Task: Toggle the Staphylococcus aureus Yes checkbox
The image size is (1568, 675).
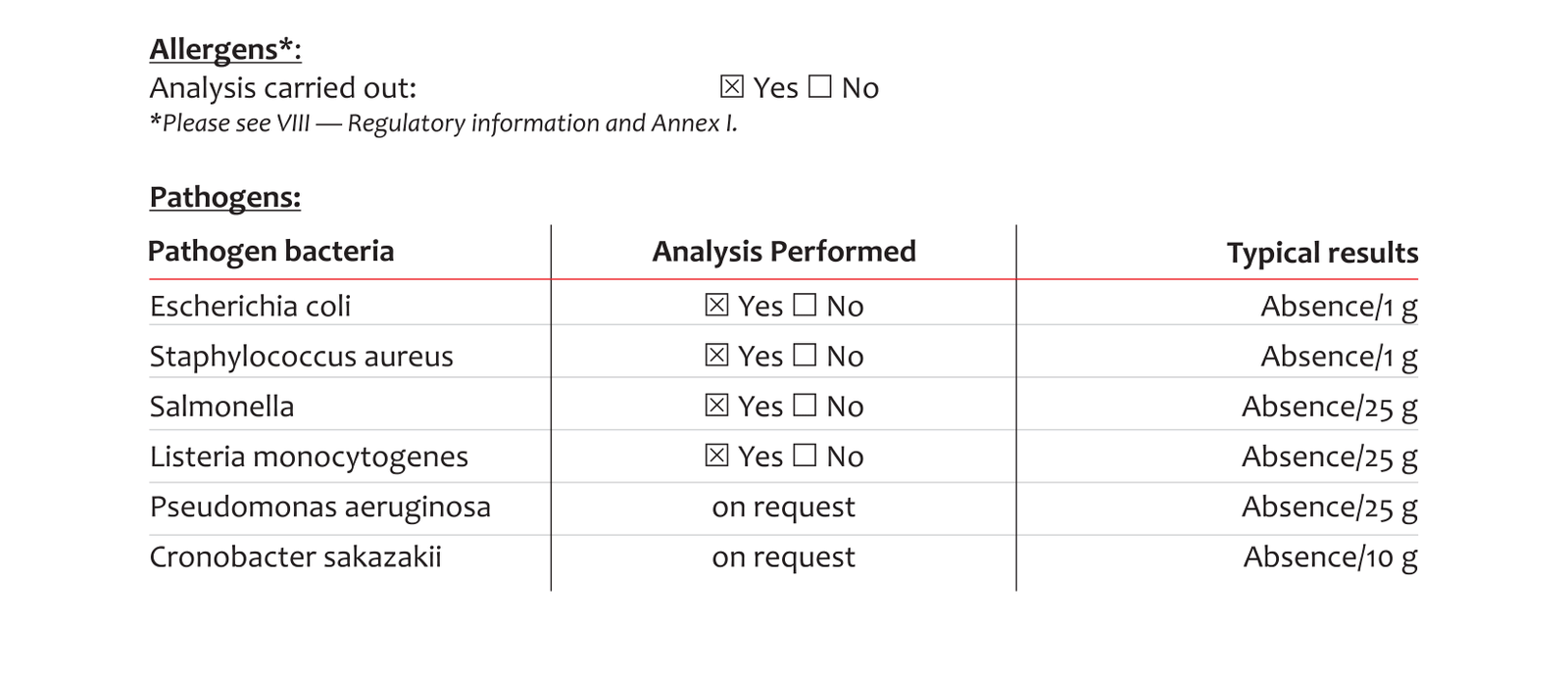Action: click(716, 356)
